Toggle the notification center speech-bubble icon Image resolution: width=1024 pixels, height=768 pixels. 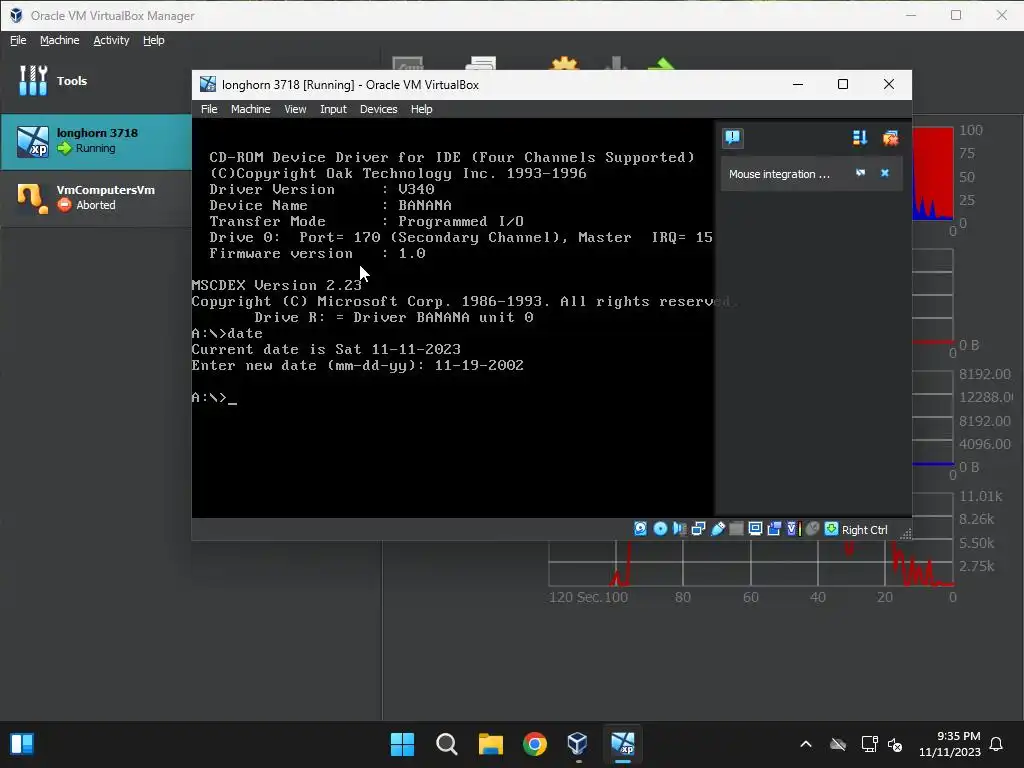(x=733, y=137)
